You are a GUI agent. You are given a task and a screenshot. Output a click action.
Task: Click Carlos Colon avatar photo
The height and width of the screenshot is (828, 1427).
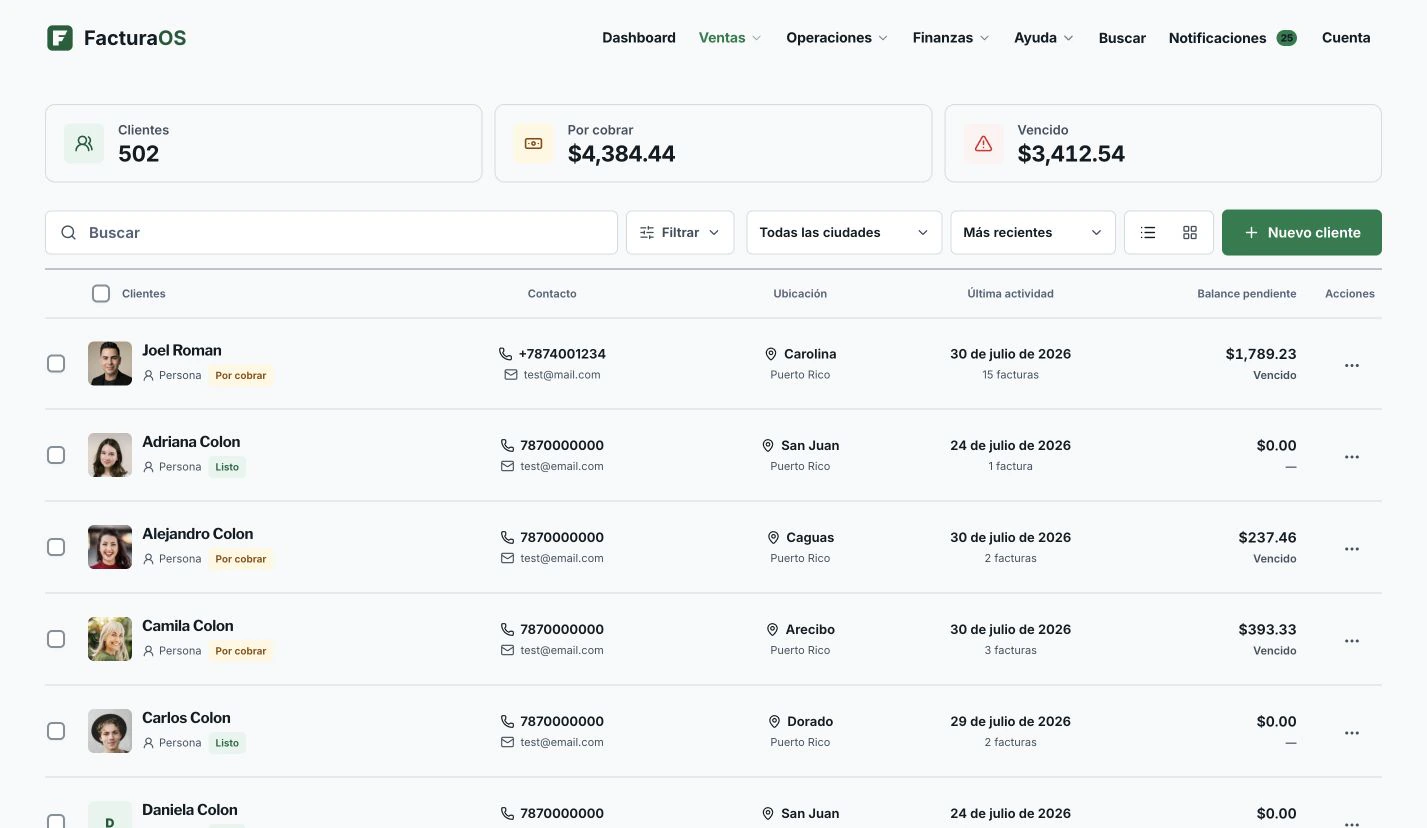pyautogui.click(x=110, y=731)
